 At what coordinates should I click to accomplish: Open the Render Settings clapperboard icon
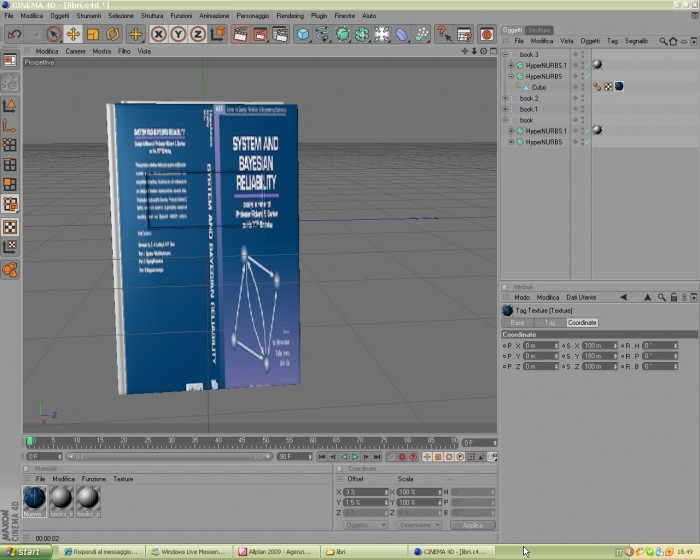pos(280,34)
